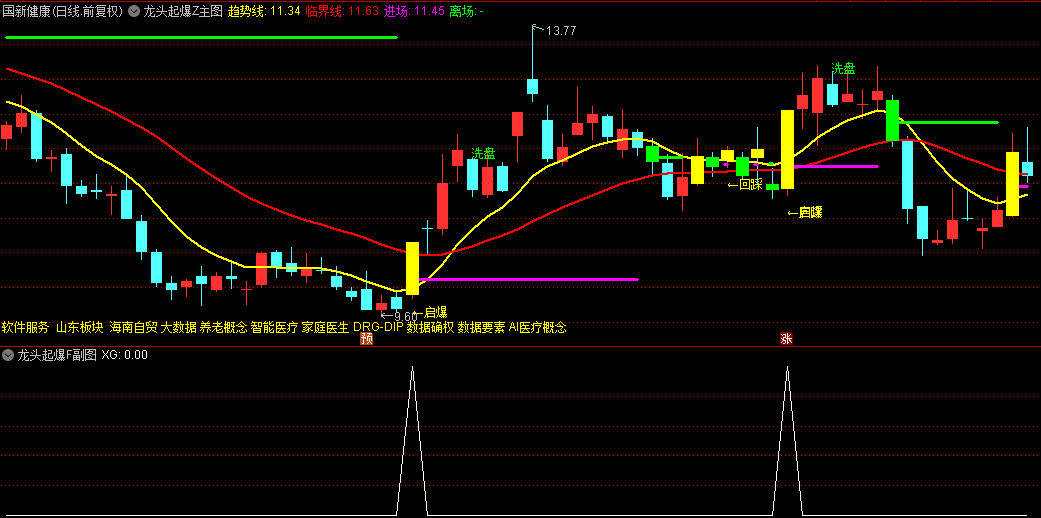Click the 离场: - value label
Image resolution: width=1041 pixels, height=518 pixels.
point(467,11)
